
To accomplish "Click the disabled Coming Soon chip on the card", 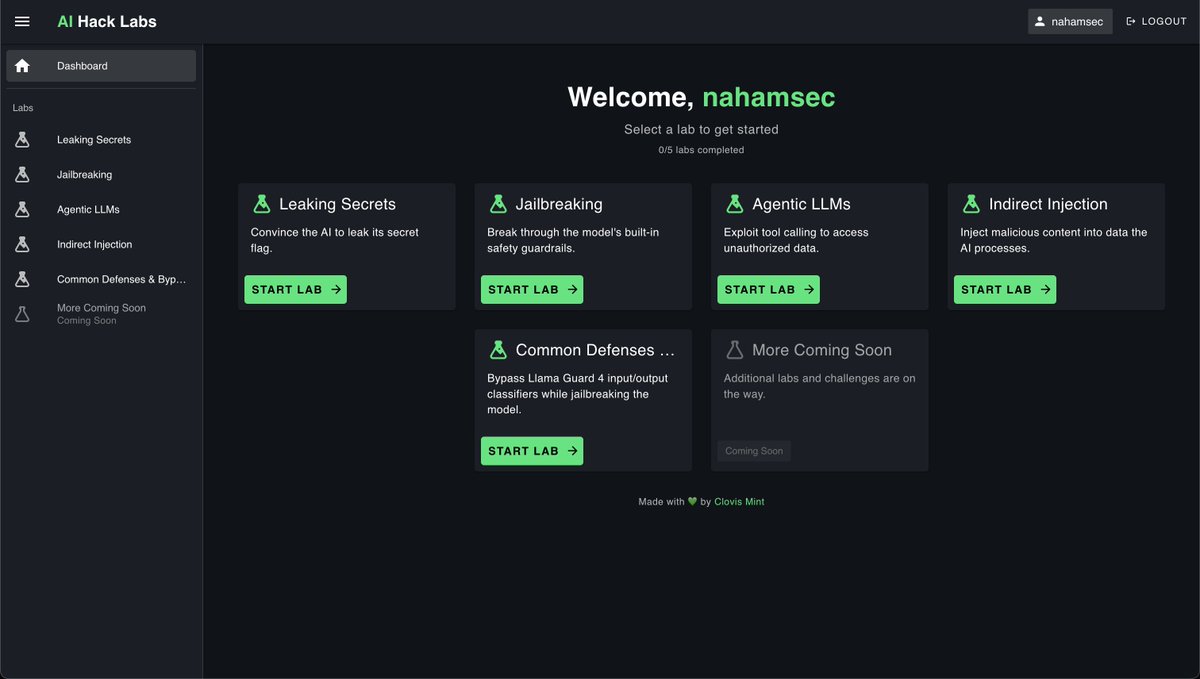I will [x=754, y=451].
